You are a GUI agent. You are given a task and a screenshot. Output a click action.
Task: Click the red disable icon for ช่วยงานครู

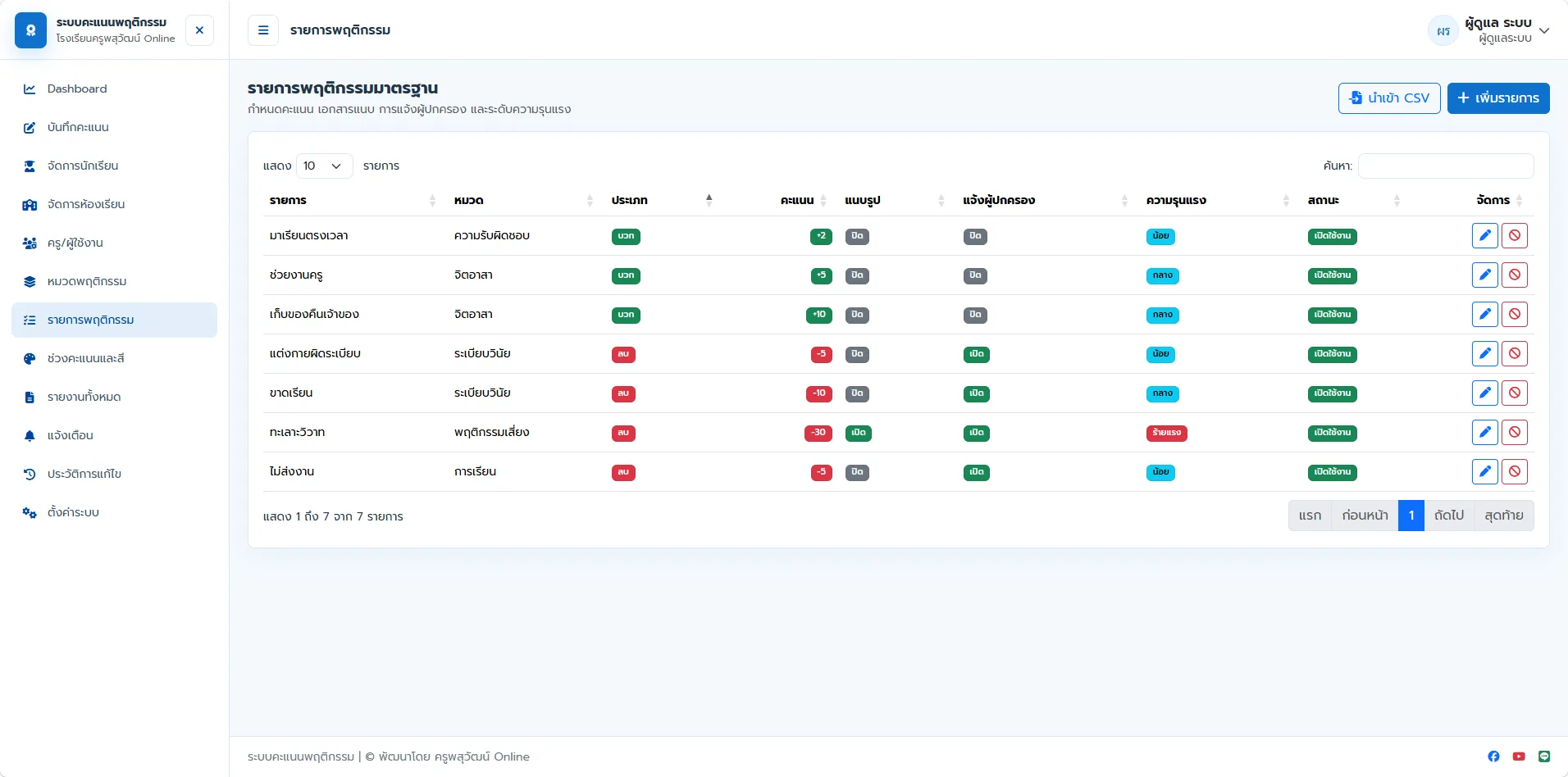(x=1514, y=275)
